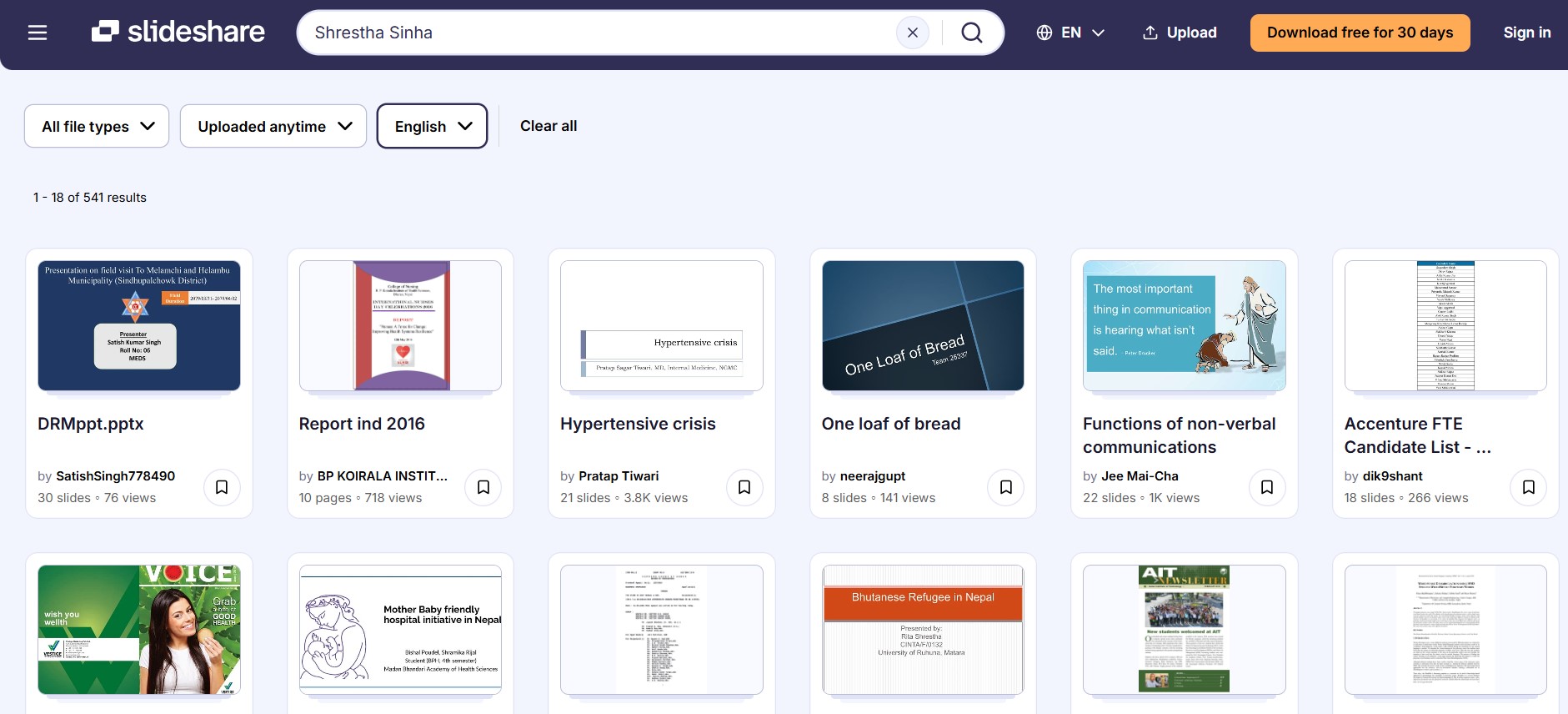This screenshot has width=1568, height=714.
Task: Bookmark the DRMppt.pptx presentation
Action: (222, 487)
